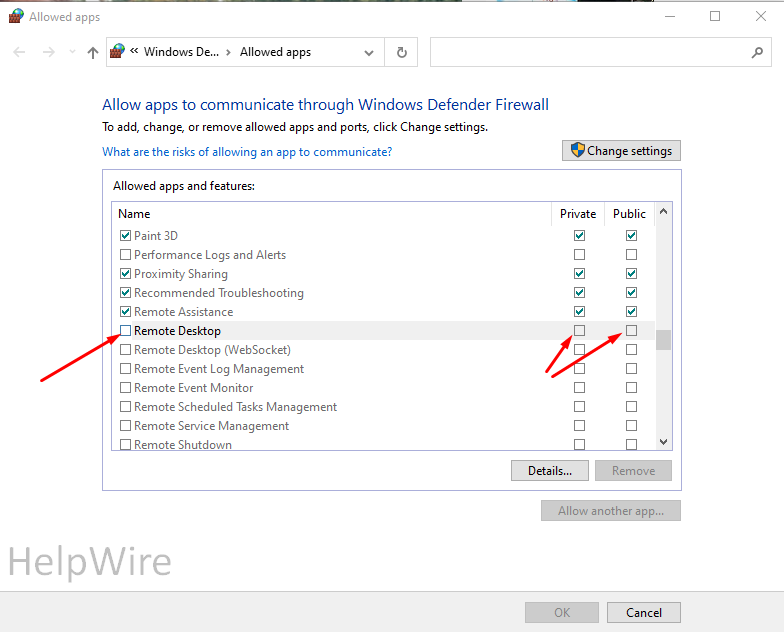Confirm with the OK button
This screenshot has width=784, height=632.
point(562,612)
